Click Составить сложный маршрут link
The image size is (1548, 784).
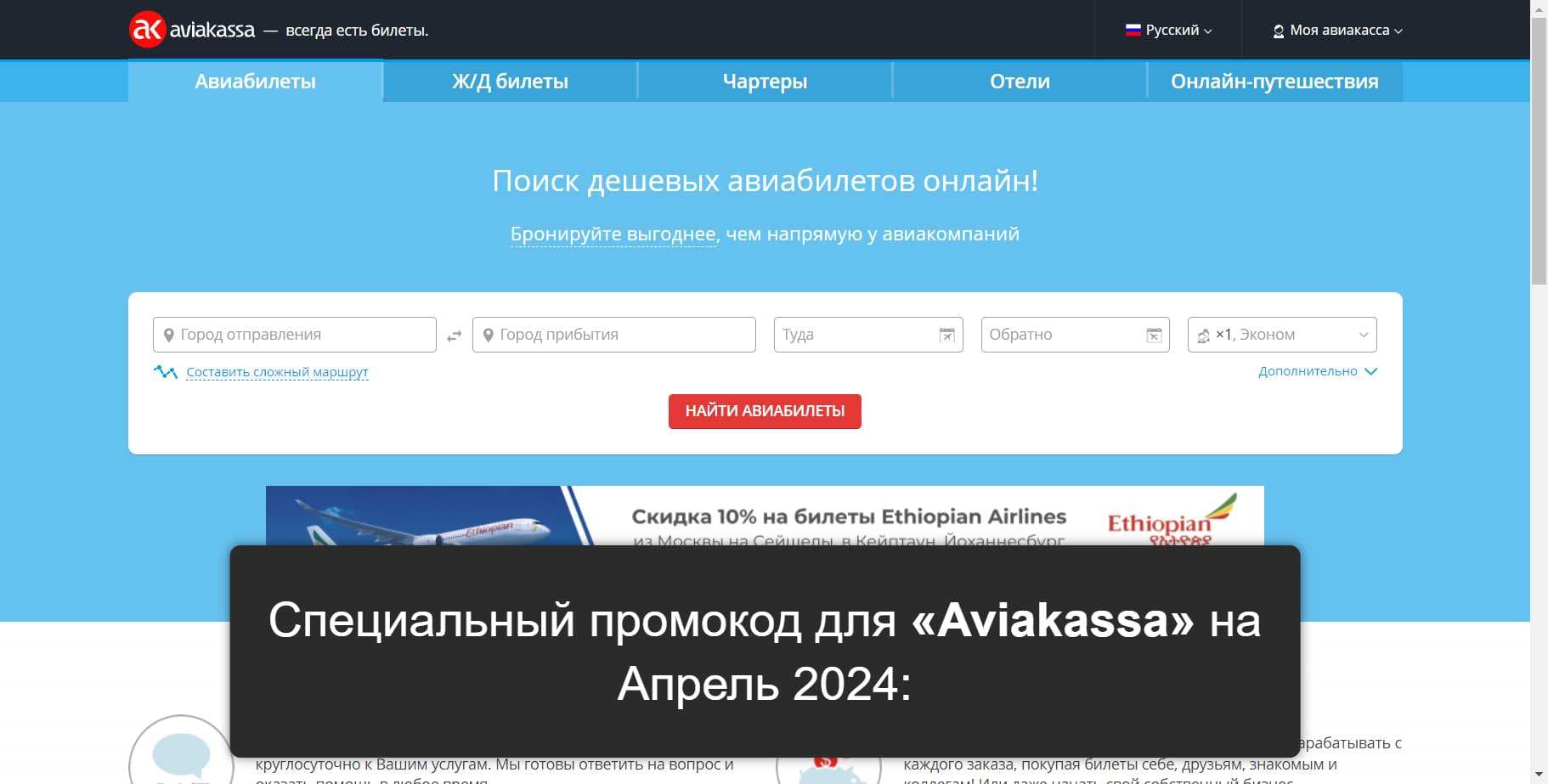coord(277,372)
